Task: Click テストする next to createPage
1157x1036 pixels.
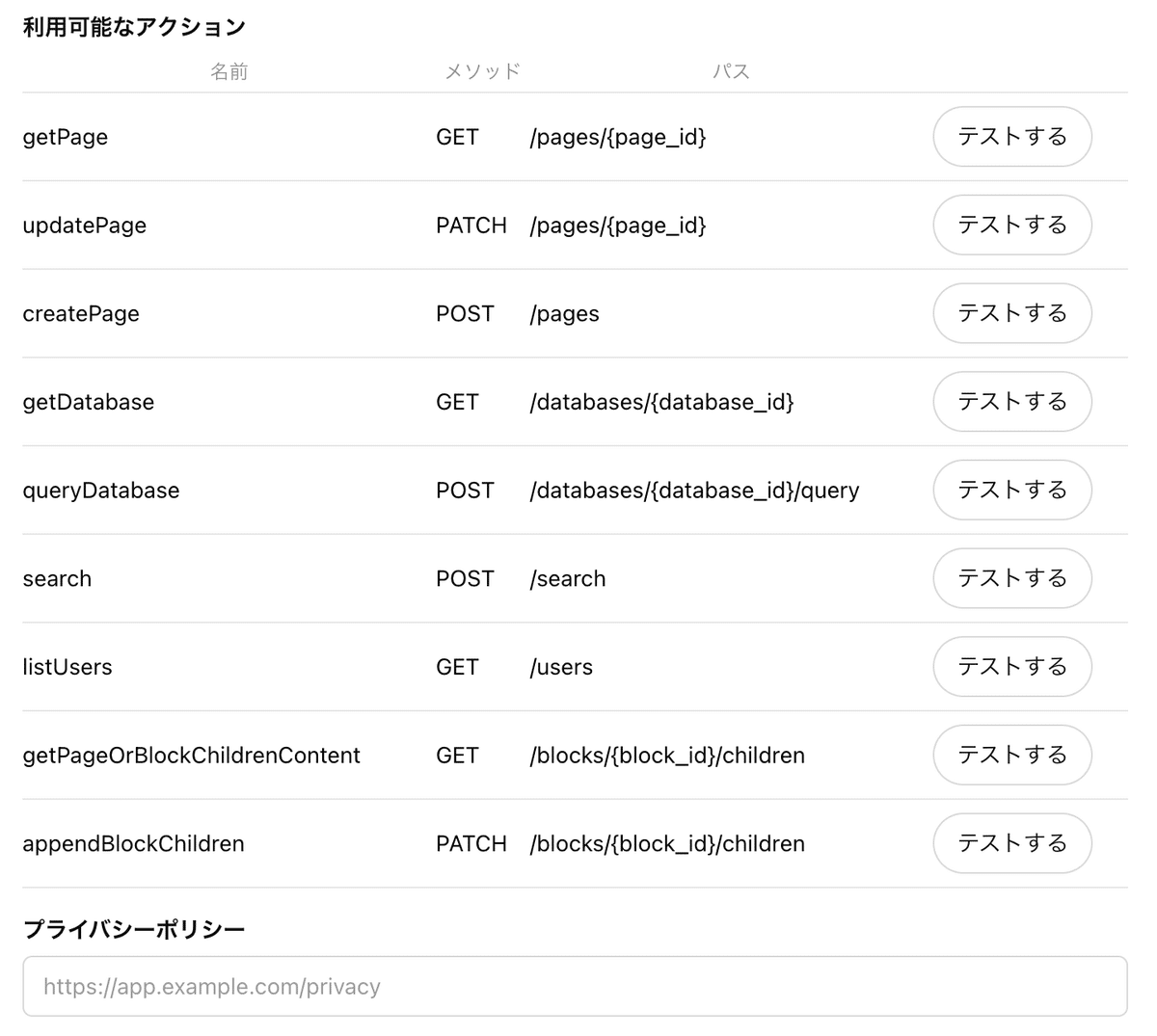Action: click(1011, 313)
